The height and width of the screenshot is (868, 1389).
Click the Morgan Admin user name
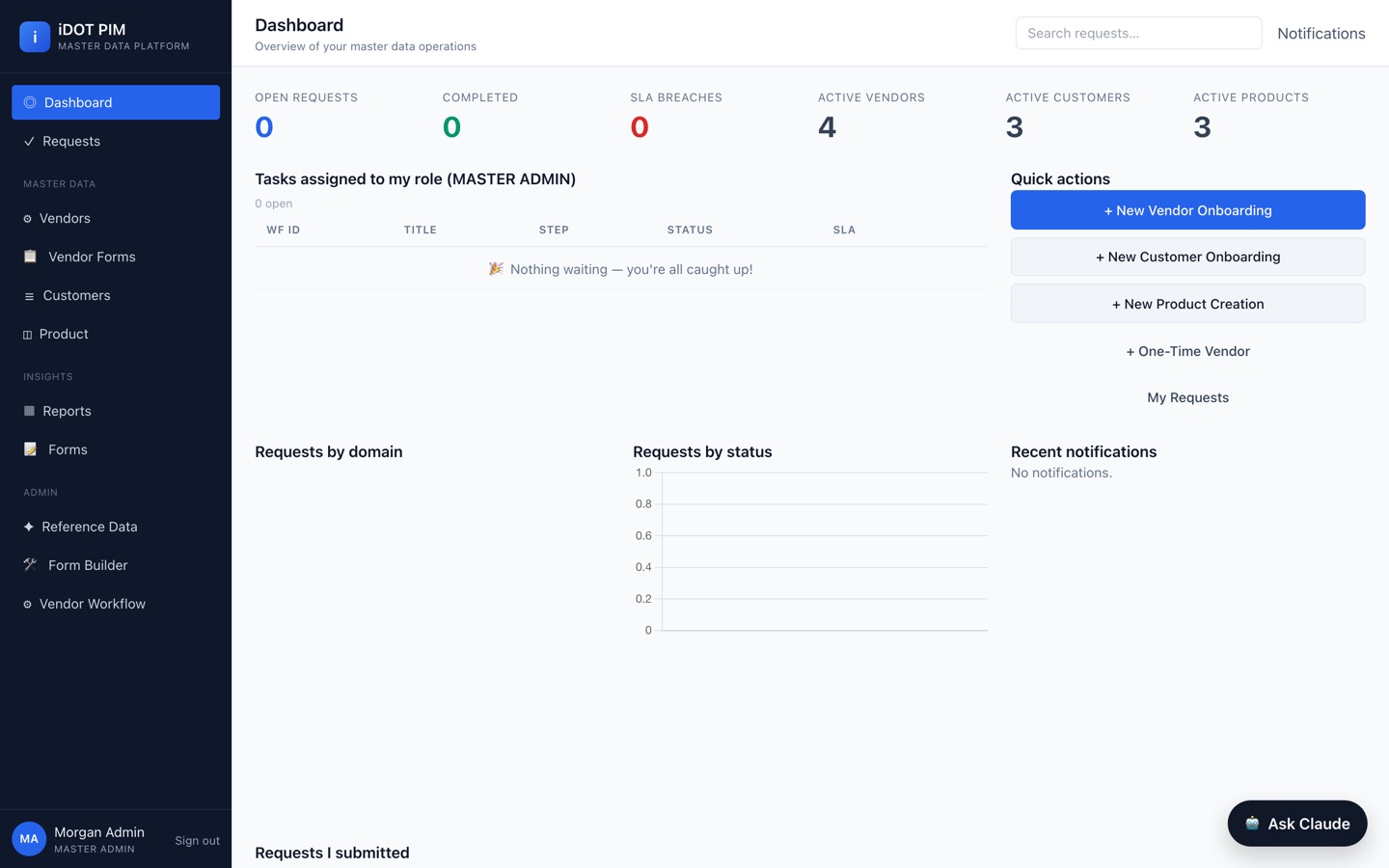(99, 832)
